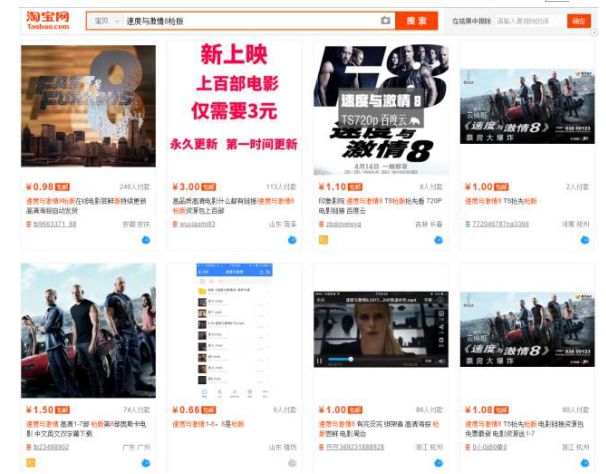Click the seller name link on the ¥1.50 listing
This screenshot has height=474, width=606.
(51, 447)
